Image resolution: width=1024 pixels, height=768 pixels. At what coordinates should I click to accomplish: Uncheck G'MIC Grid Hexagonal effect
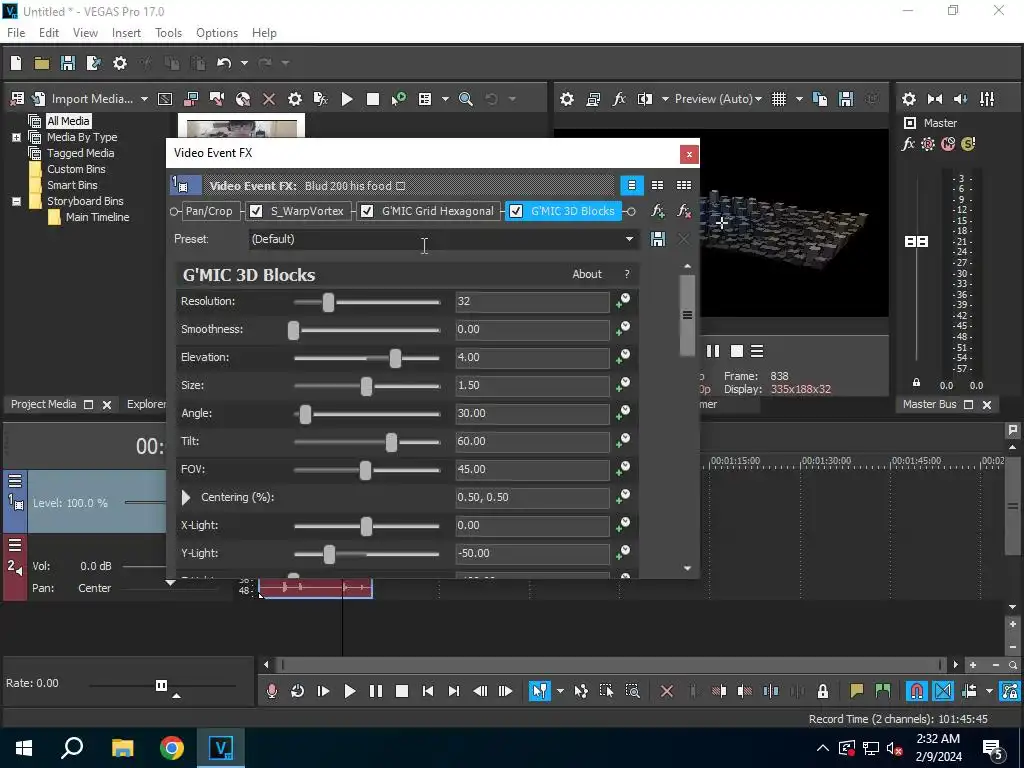point(367,211)
